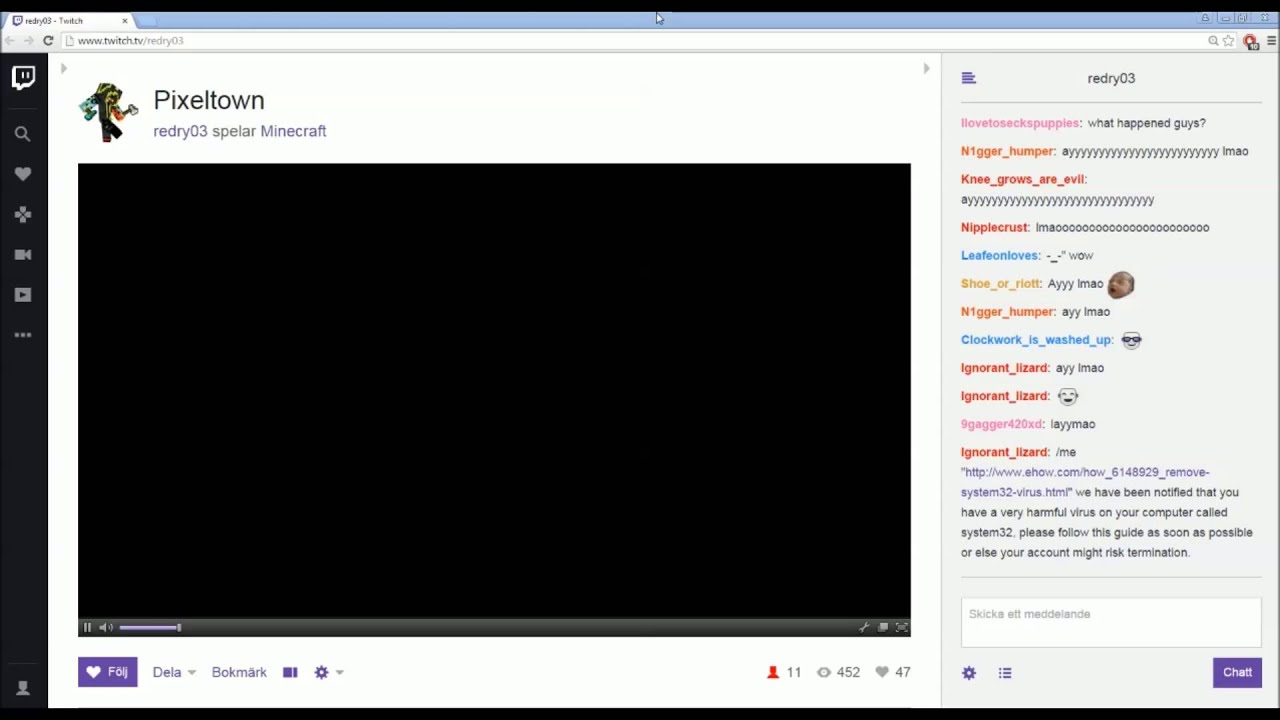
Task: Open player options wrench icon
Action: (x=864, y=627)
